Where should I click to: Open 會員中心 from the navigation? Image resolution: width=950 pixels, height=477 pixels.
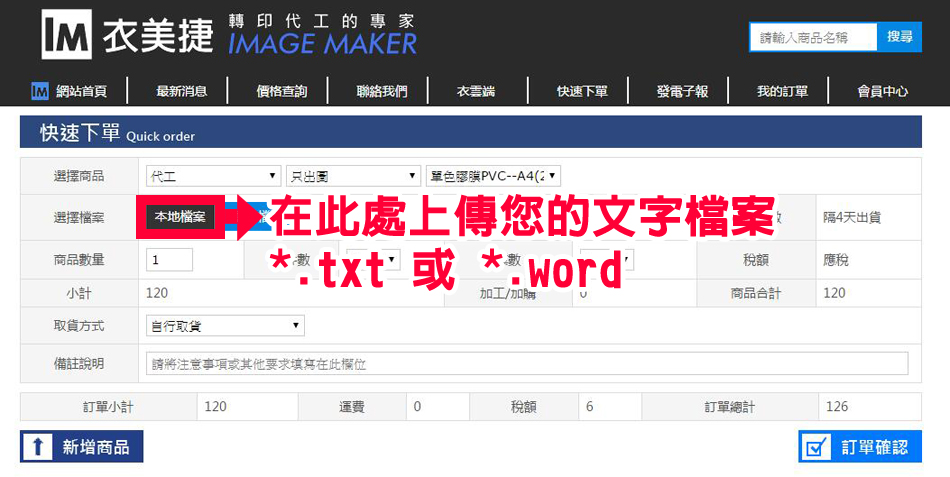point(882,91)
